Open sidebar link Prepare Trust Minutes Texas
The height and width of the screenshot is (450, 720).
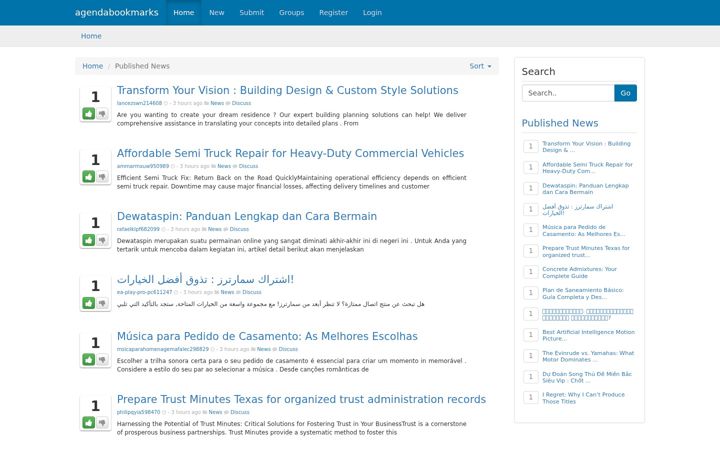tap(586, 252)
